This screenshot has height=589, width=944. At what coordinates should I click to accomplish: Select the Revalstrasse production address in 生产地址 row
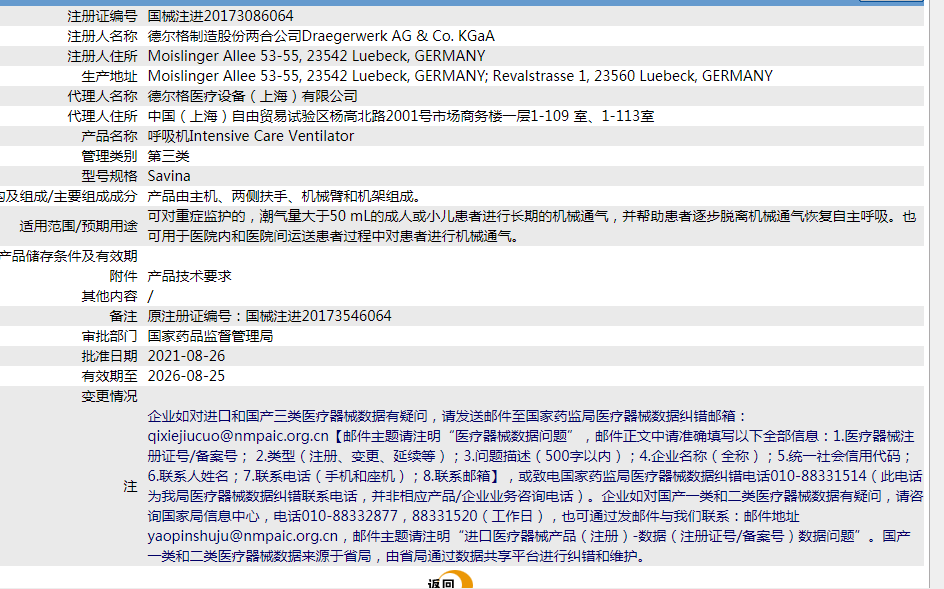pos(633,76)
